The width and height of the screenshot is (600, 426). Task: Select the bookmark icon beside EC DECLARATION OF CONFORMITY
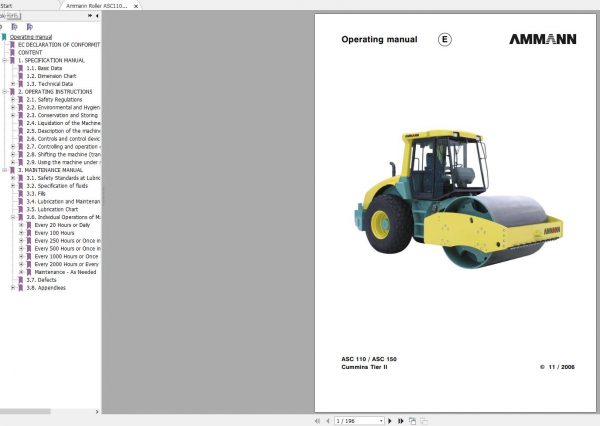[12, 45]
